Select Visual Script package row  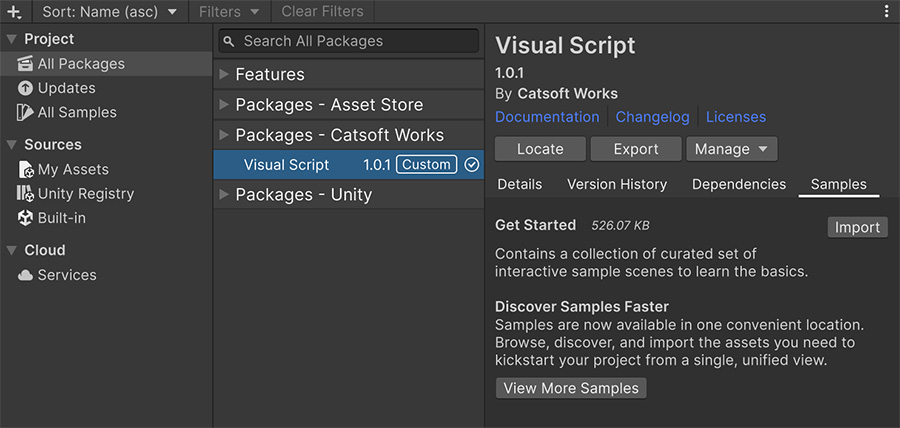click(348, 165)
